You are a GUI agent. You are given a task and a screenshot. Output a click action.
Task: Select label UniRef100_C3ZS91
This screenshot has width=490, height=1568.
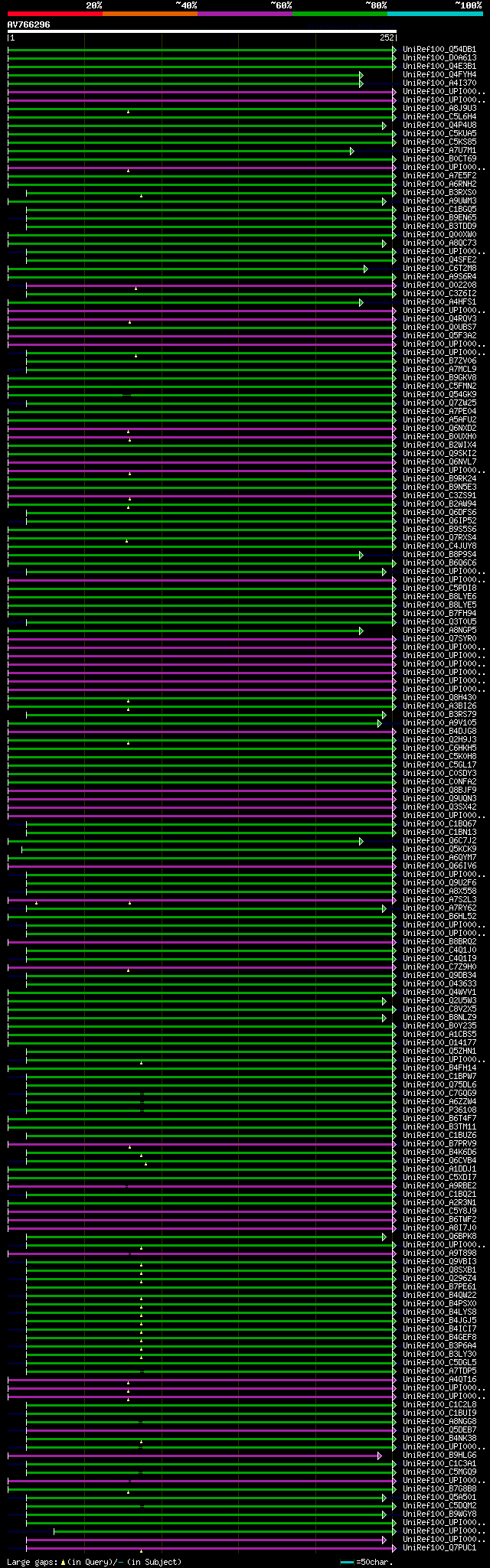439,496
